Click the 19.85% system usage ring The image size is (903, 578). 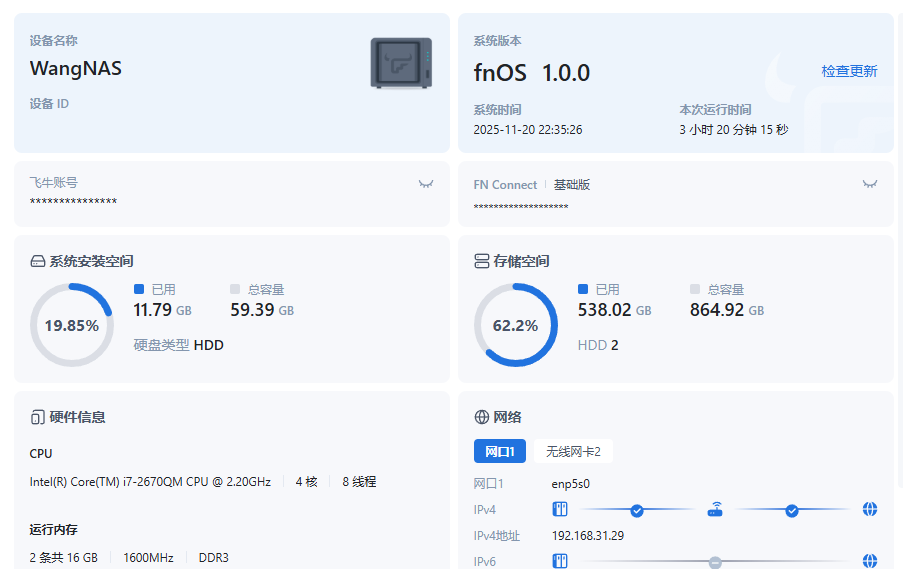point(71,325)
